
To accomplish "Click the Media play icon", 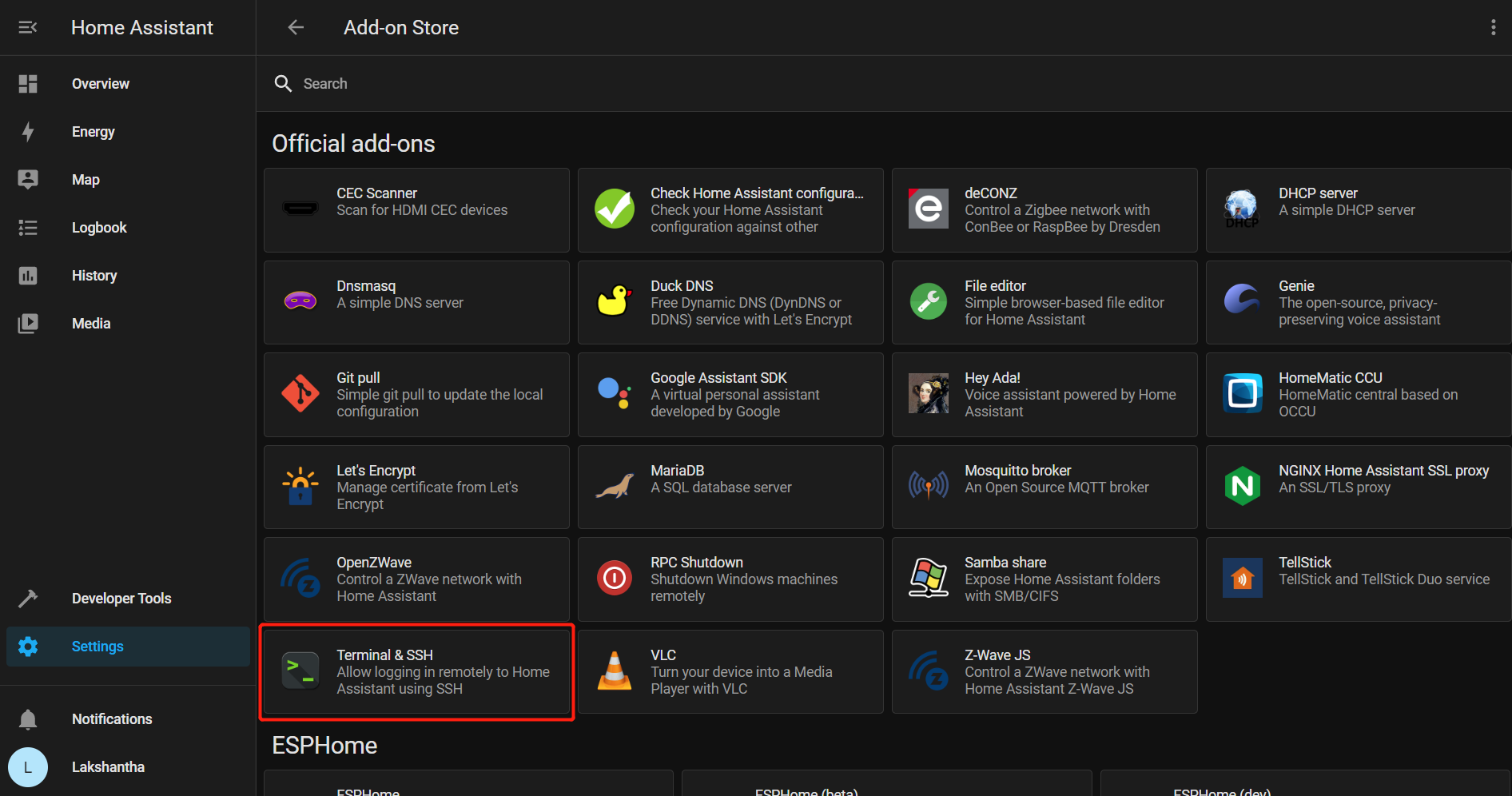I will pos(28,324).
